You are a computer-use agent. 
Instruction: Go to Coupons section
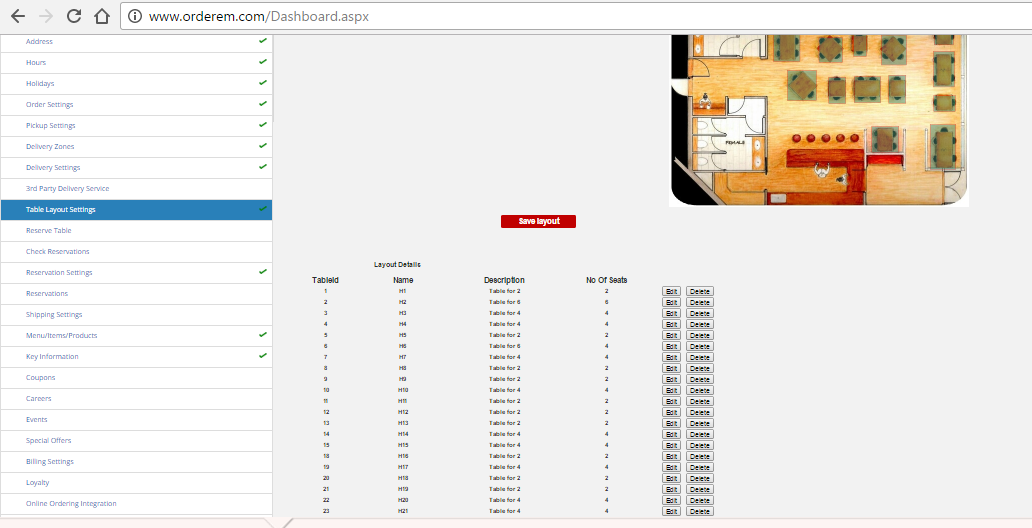coord(41,378)
